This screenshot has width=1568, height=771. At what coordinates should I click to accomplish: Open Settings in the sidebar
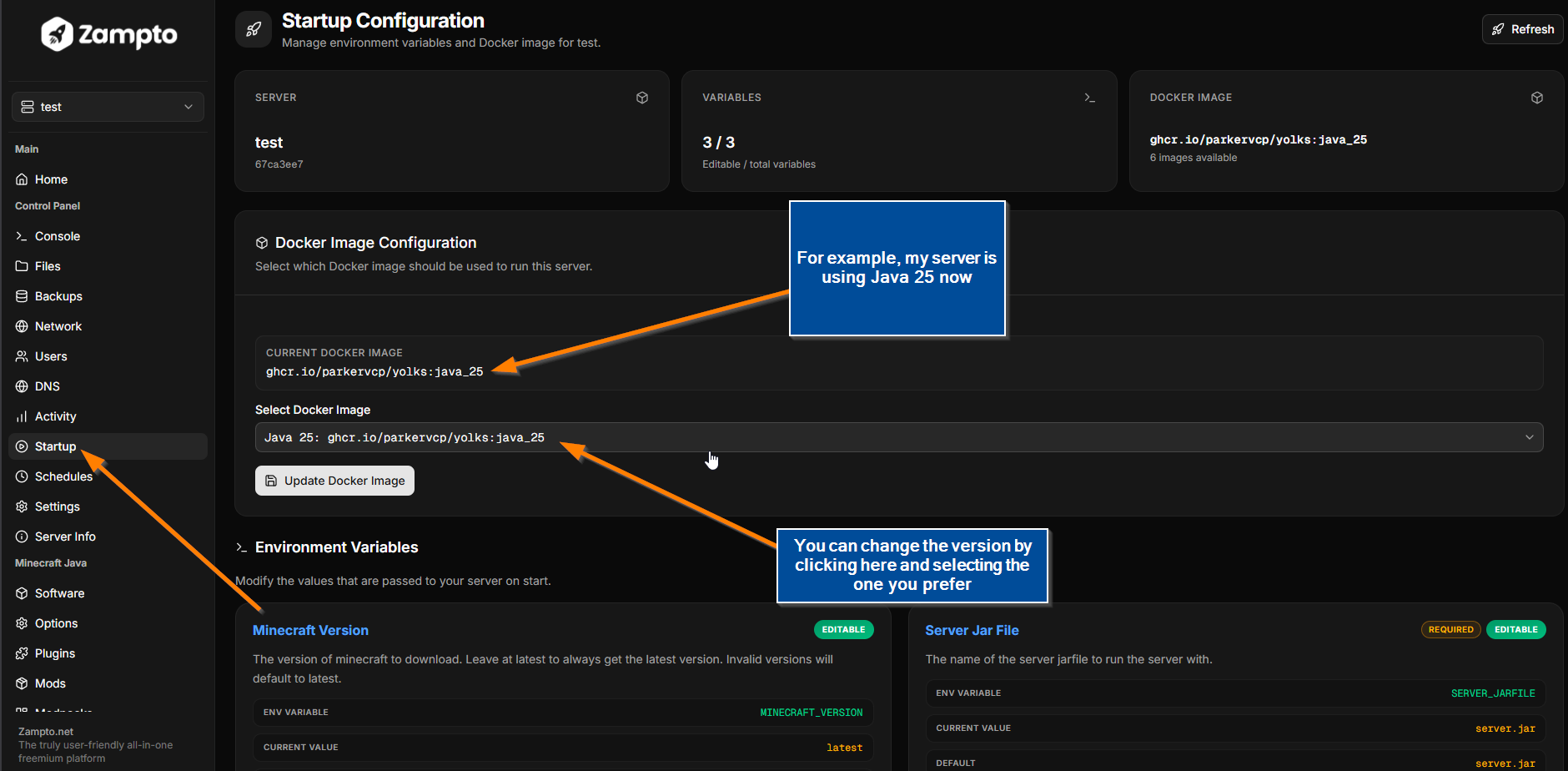pyautogui.click(x=108, y=506)
